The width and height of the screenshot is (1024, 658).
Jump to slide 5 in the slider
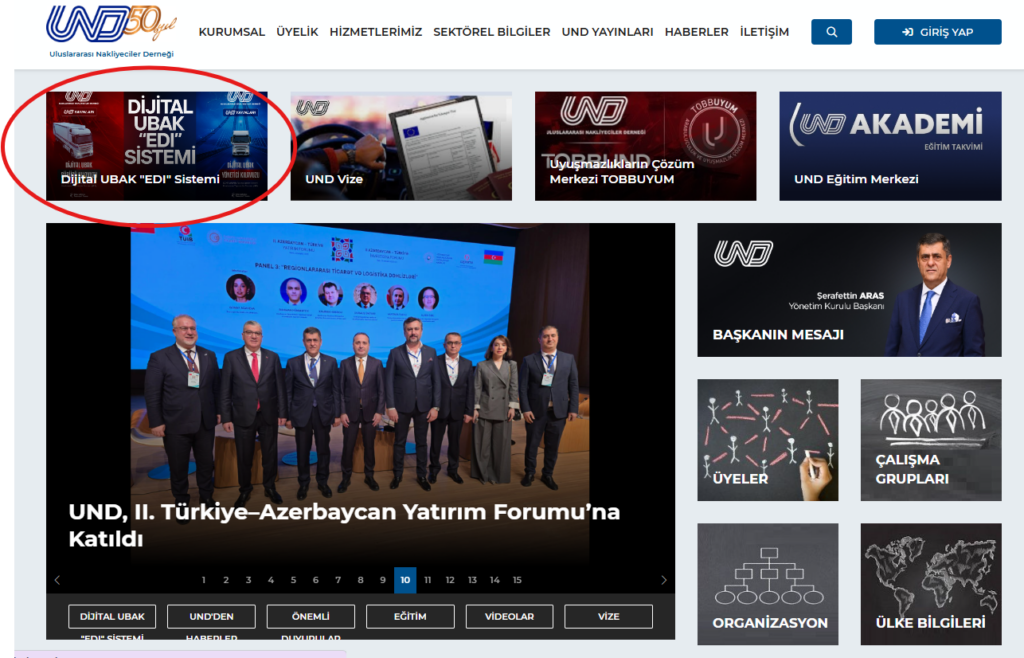293,580
